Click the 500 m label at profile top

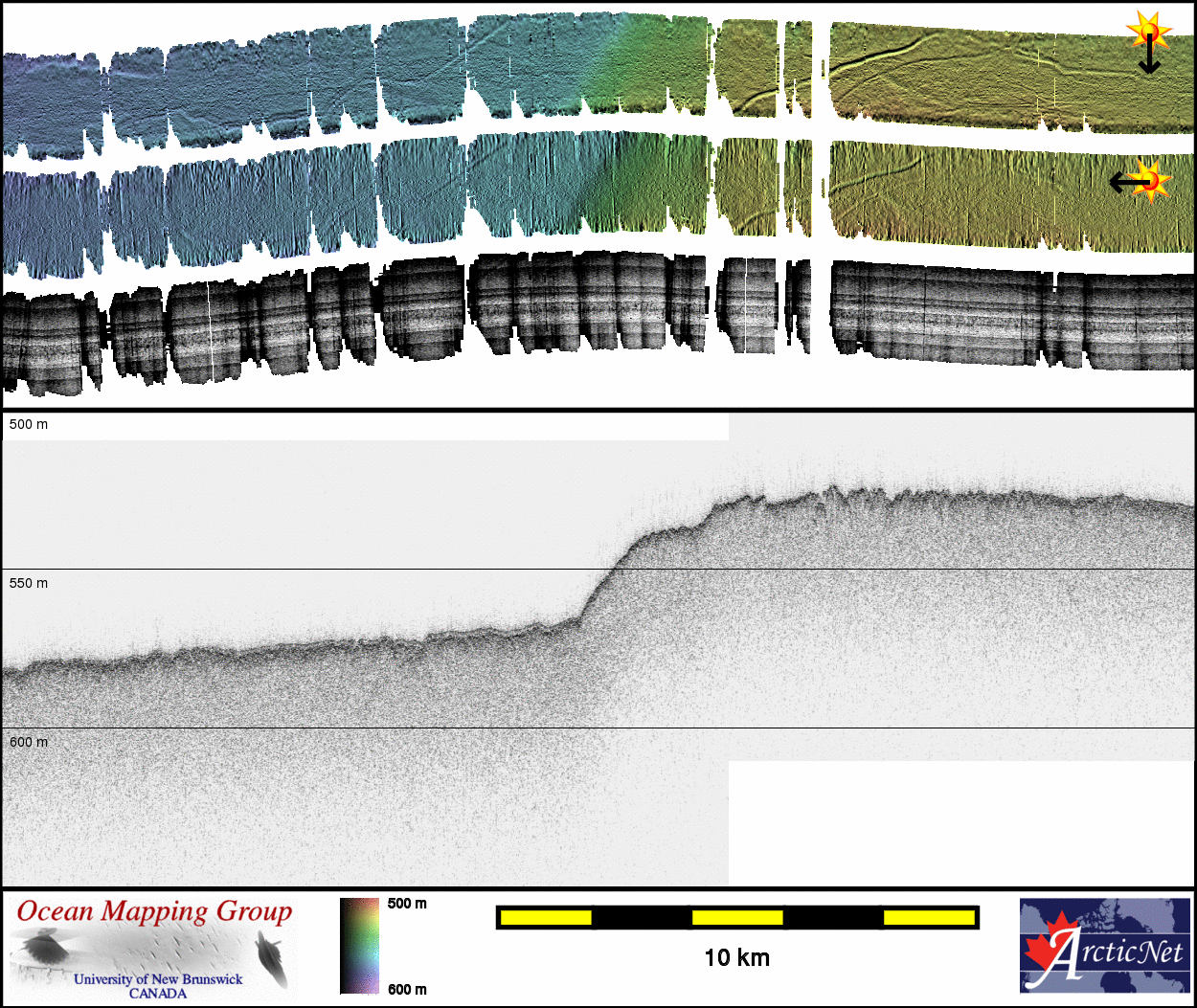point(29,424)
